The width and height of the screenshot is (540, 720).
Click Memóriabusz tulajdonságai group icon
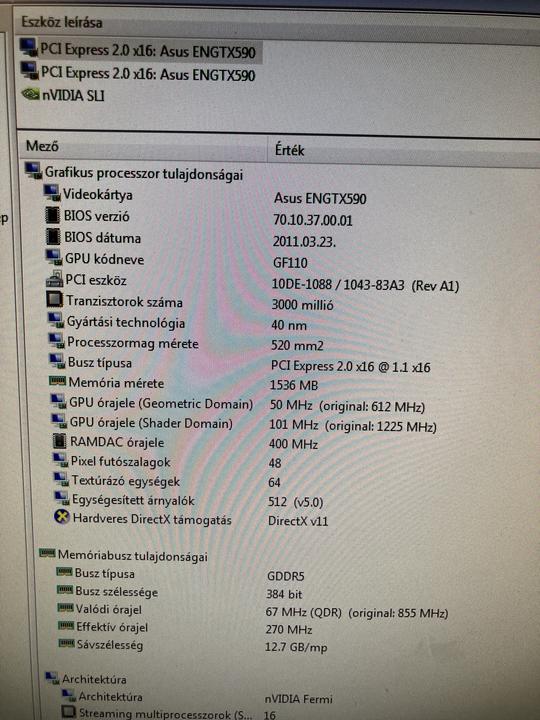point(47,553)
